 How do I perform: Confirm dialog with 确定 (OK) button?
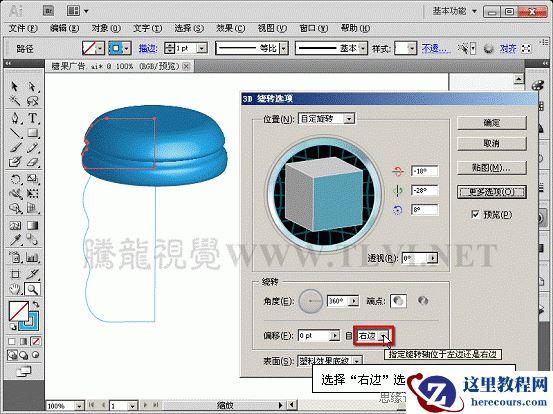[492, 123]
